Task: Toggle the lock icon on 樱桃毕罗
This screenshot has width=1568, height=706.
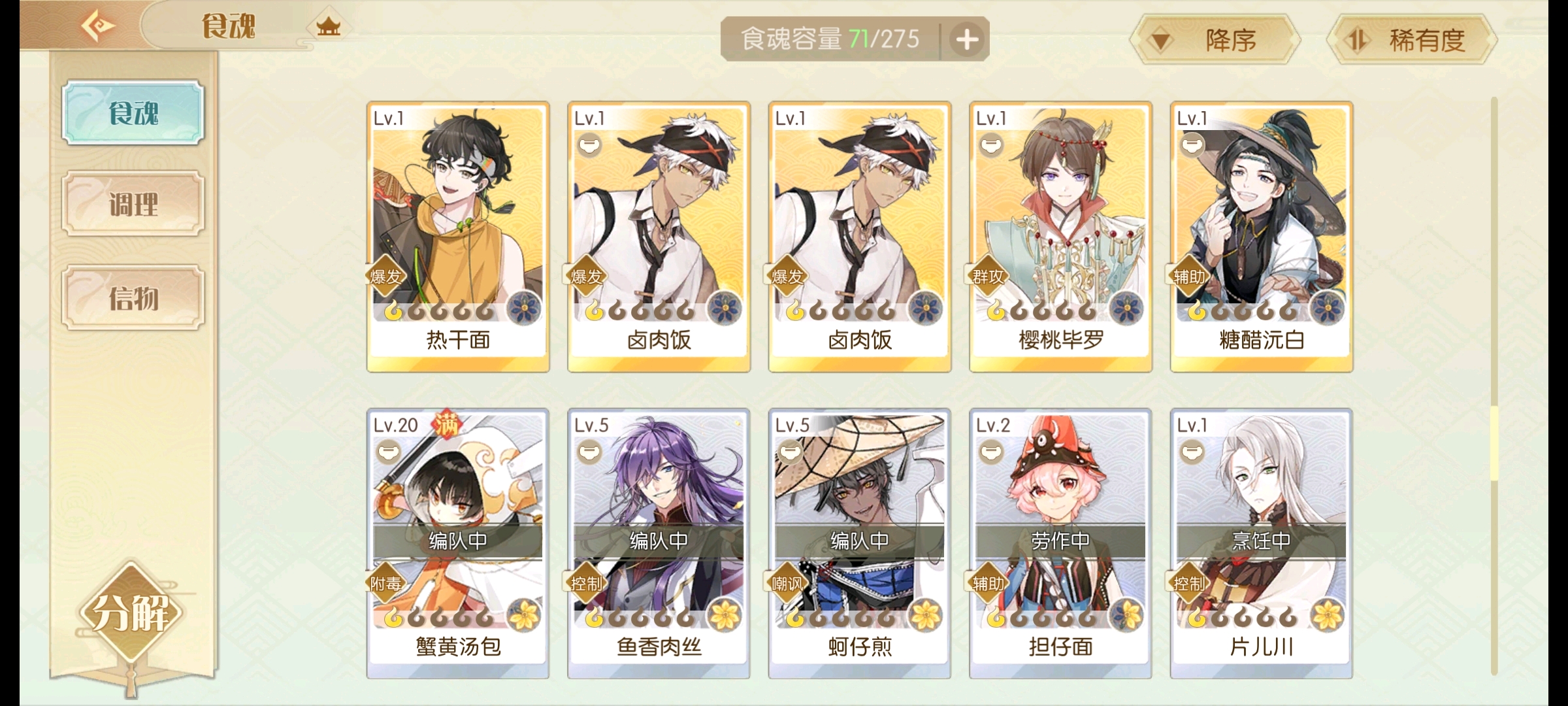Action: pyautogui.click(x=991, y=144)
